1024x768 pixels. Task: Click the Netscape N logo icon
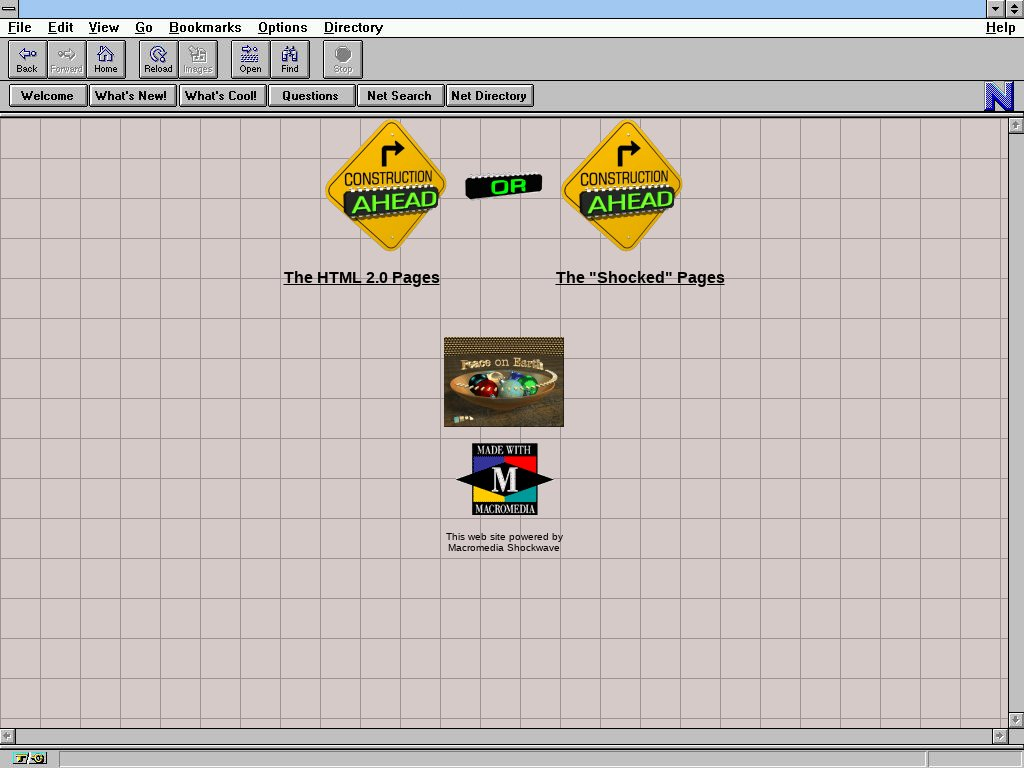999,96
